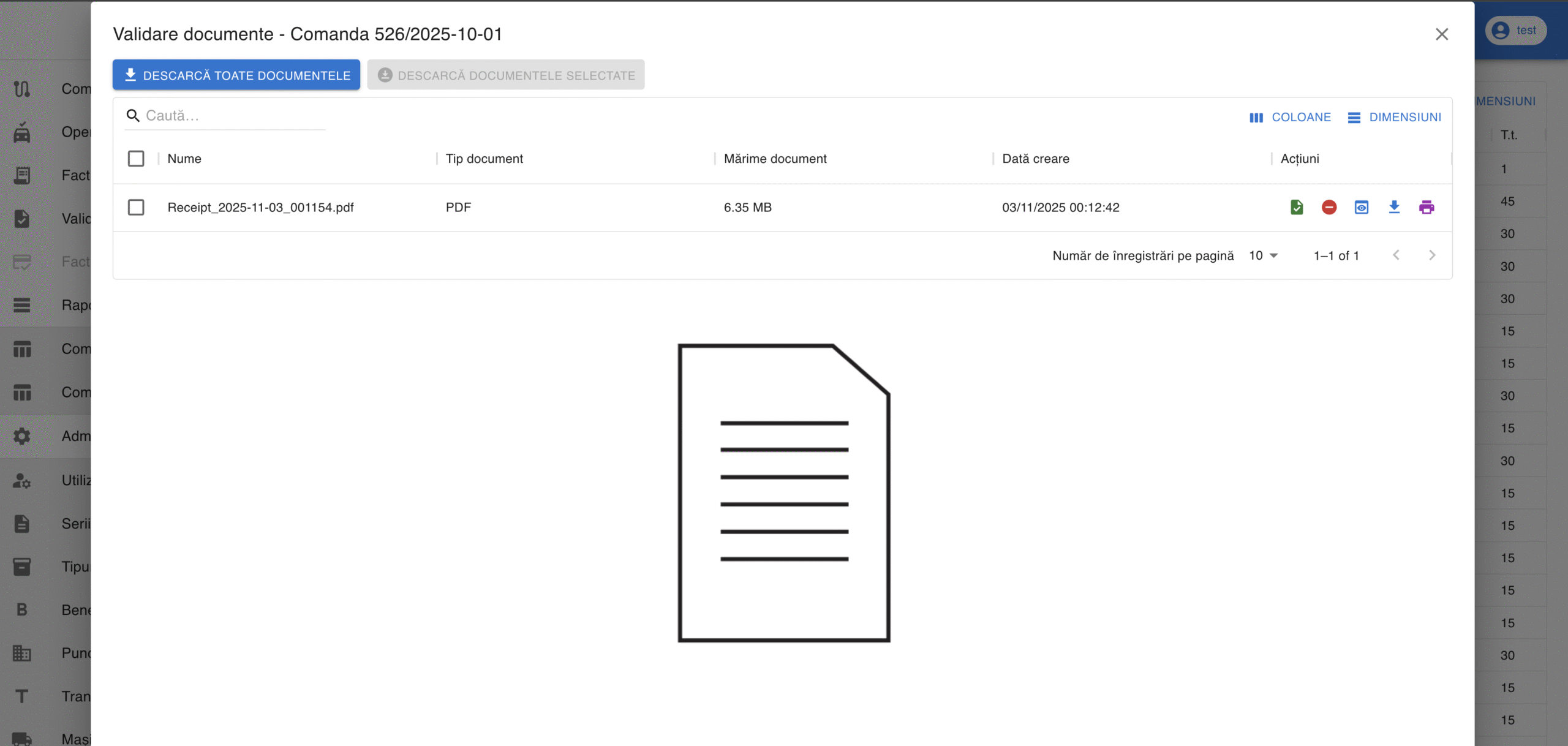
Task: Open the document thumbnail preview
Action: tap(783, 492)
